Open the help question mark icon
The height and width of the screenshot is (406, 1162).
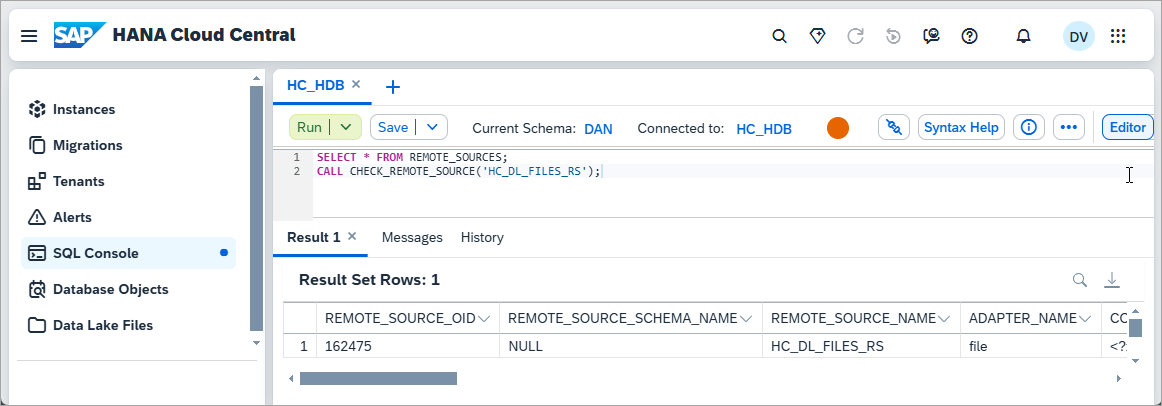click(x=969, y=36)
